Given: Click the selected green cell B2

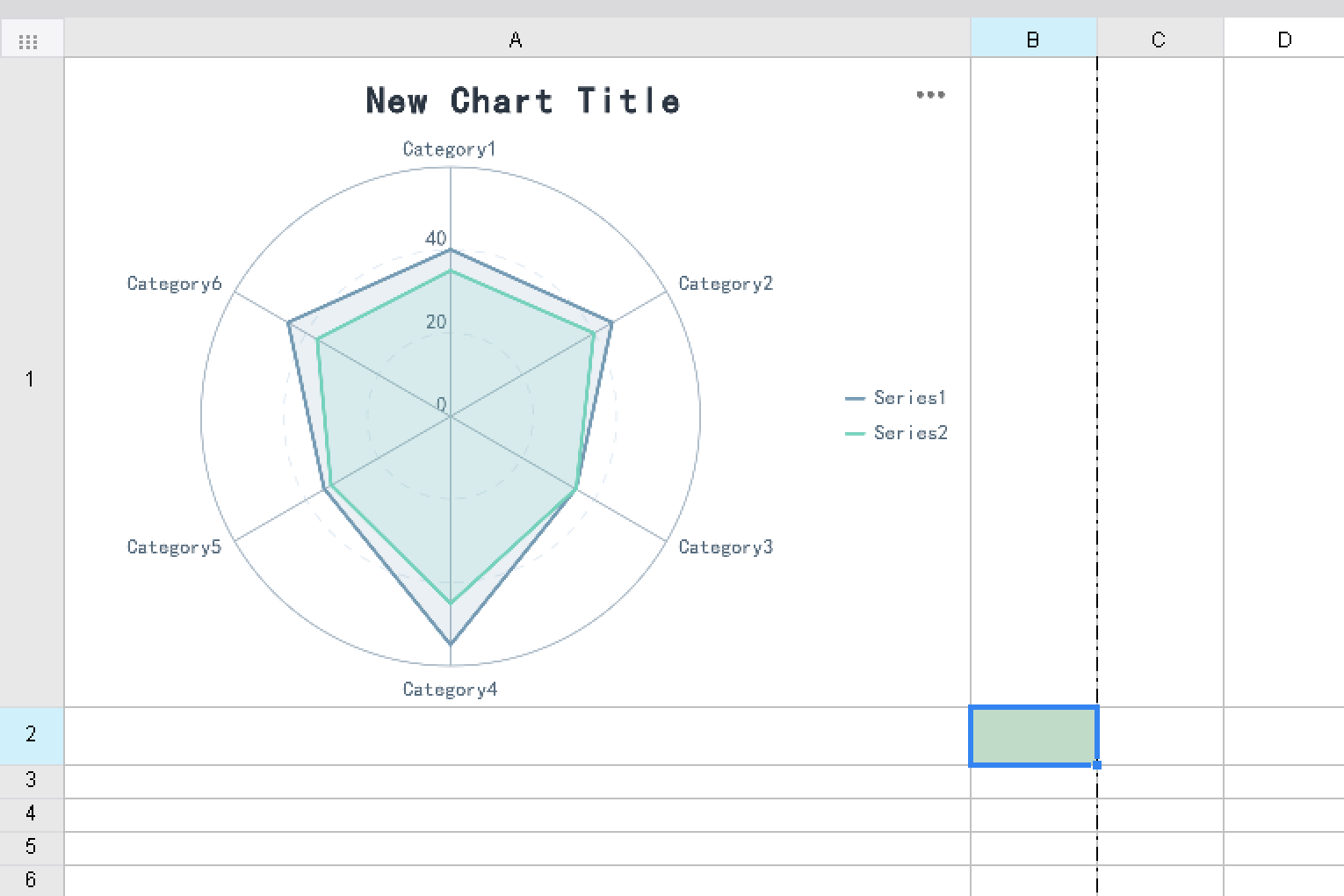Looking at the screenshot, I should point(1033,735).
